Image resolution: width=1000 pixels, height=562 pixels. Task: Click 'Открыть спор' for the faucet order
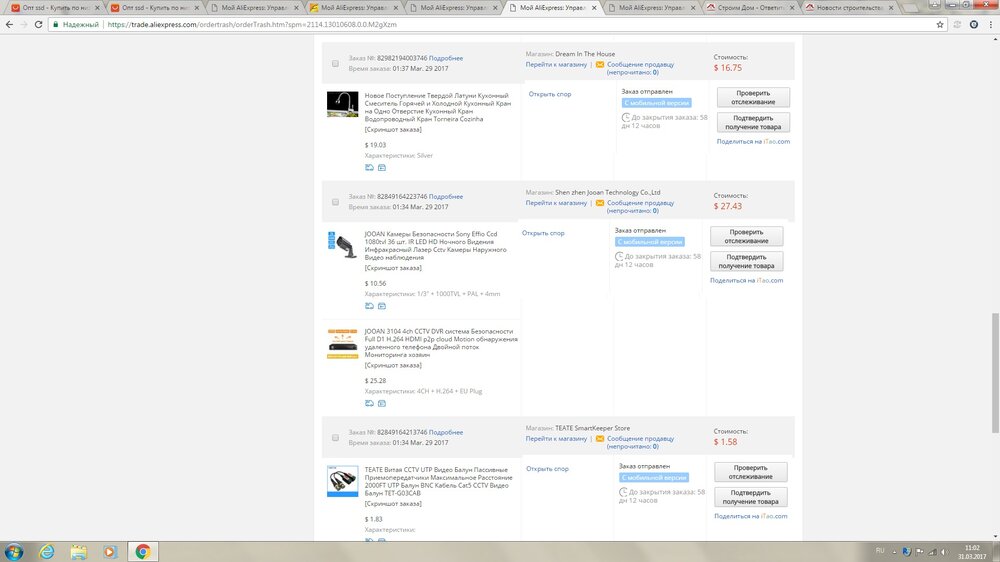click(550, 94)
